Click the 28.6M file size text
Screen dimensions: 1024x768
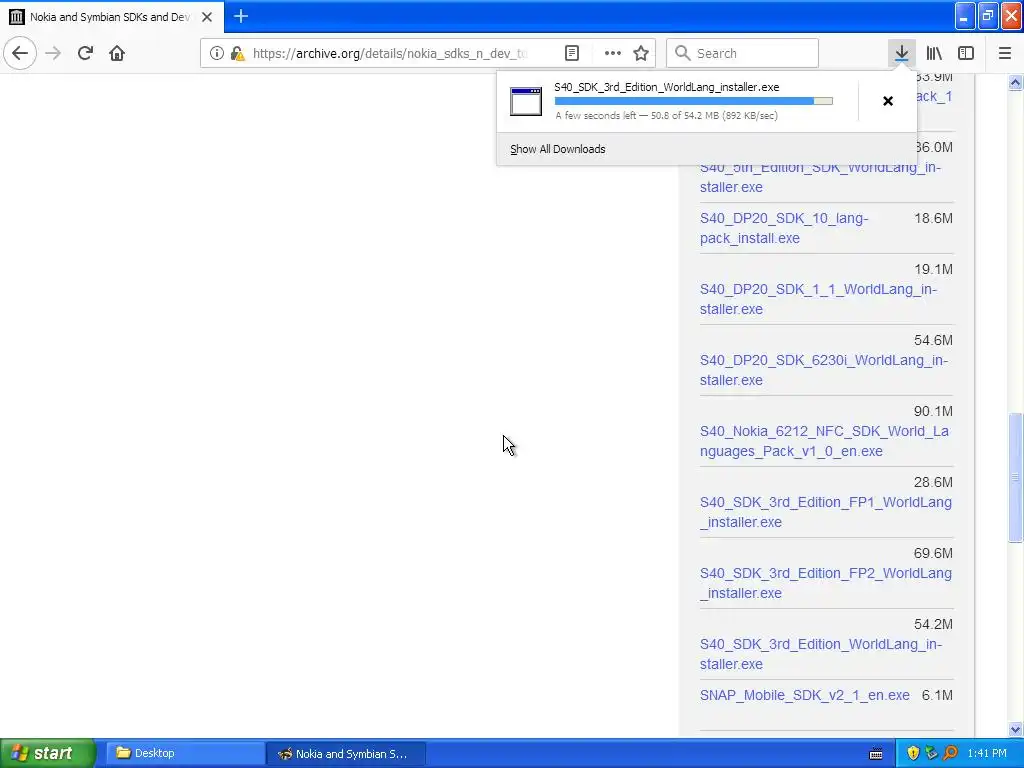tap(933, 482)
